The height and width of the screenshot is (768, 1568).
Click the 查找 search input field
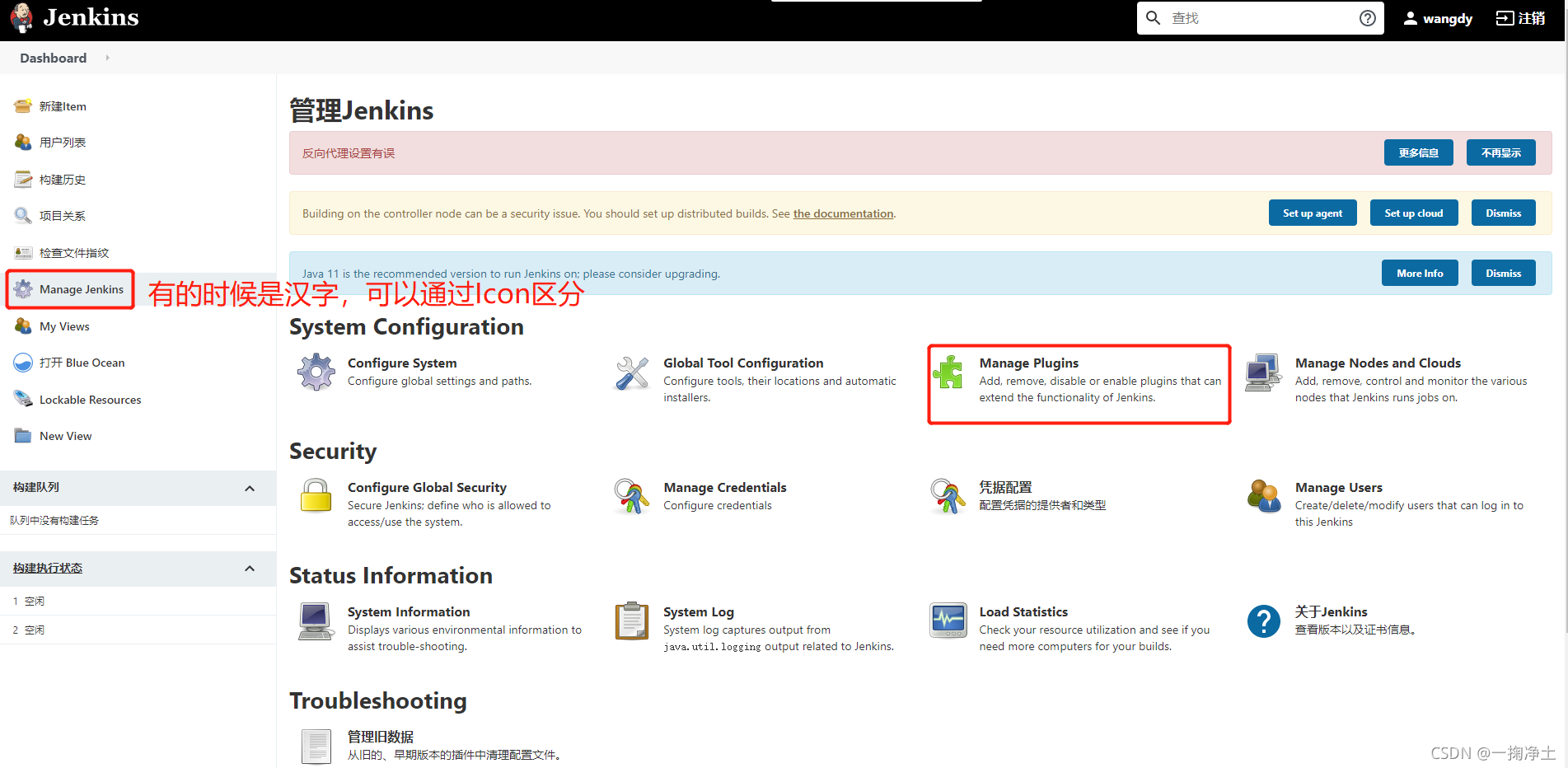click(x=1261, y=18)
